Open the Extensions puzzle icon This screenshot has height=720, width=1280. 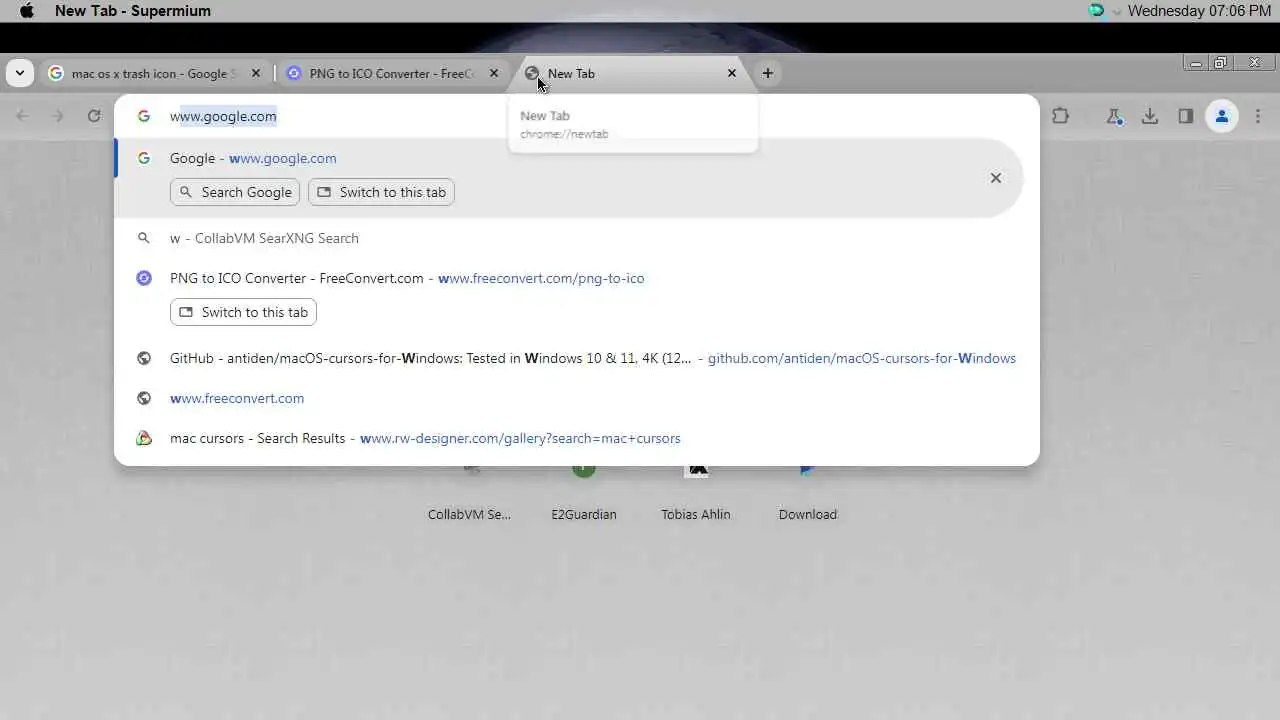click(x=1061, y=116)
